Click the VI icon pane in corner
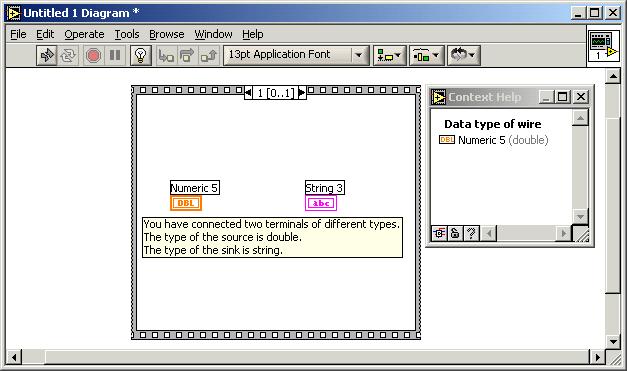 [603, 46]
